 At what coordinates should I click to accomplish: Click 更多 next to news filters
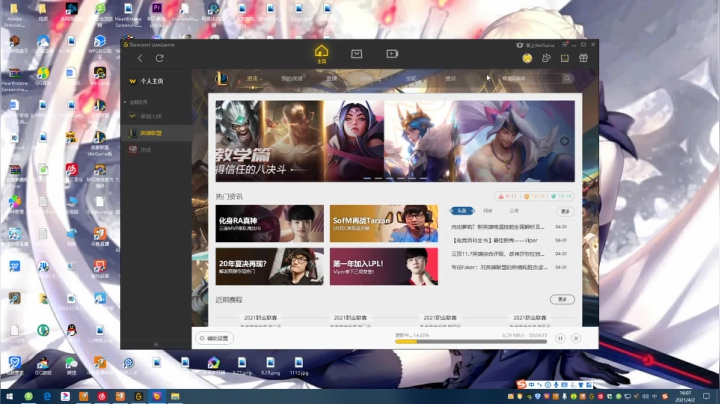coord(565,211)
